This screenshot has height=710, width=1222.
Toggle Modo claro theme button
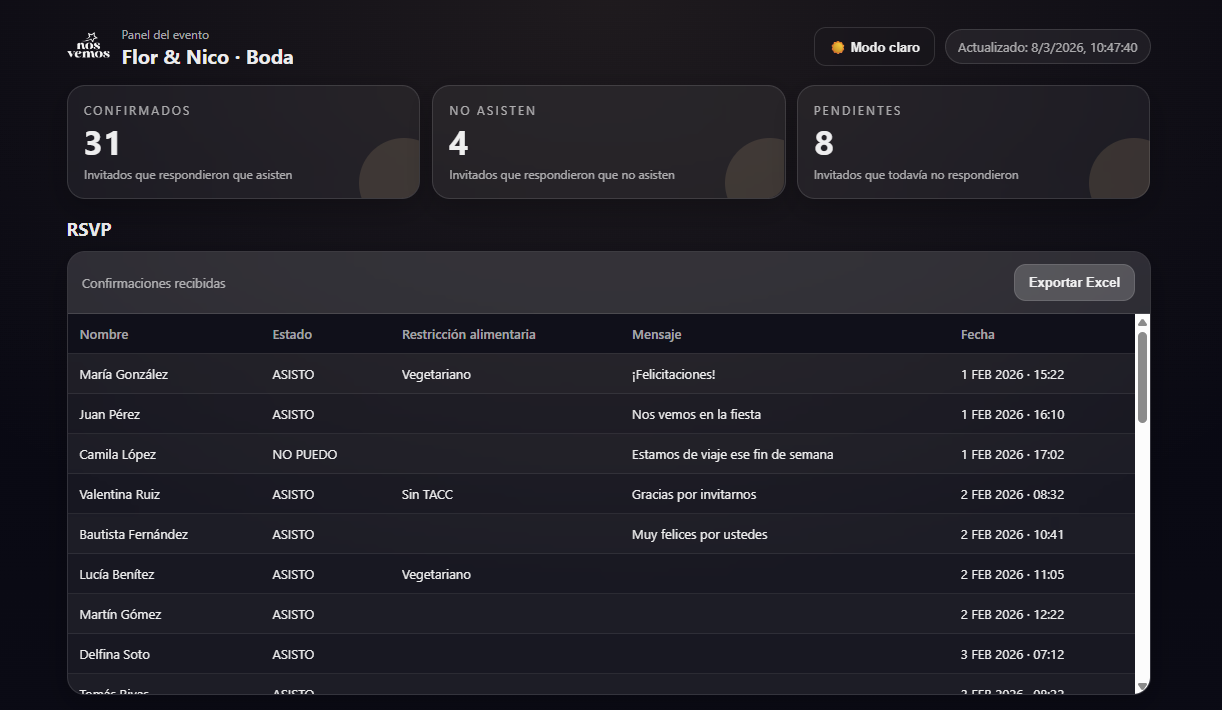coord(874,47)
